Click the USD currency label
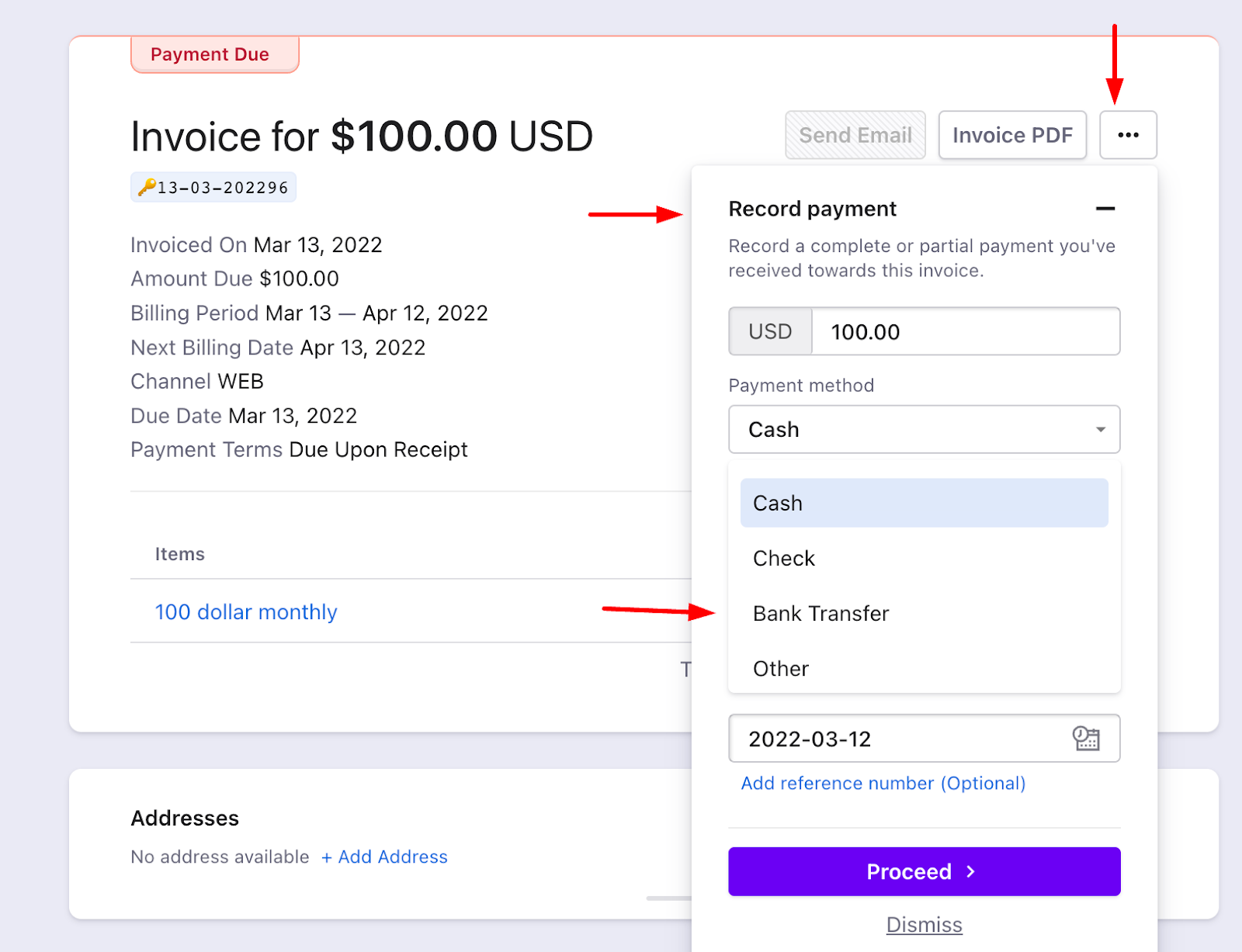1242x952 pixels. point(770,332)
